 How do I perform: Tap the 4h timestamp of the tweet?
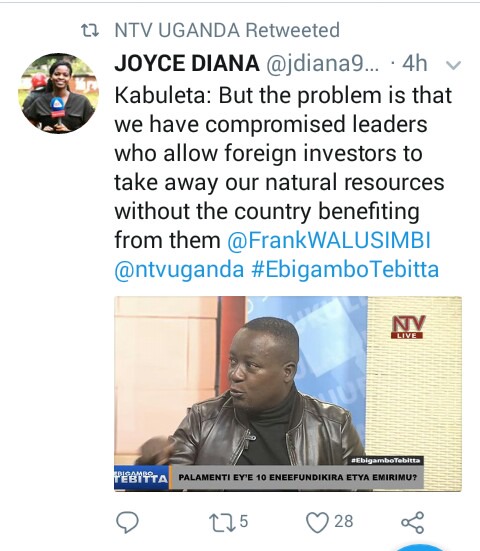click(415, 64)
